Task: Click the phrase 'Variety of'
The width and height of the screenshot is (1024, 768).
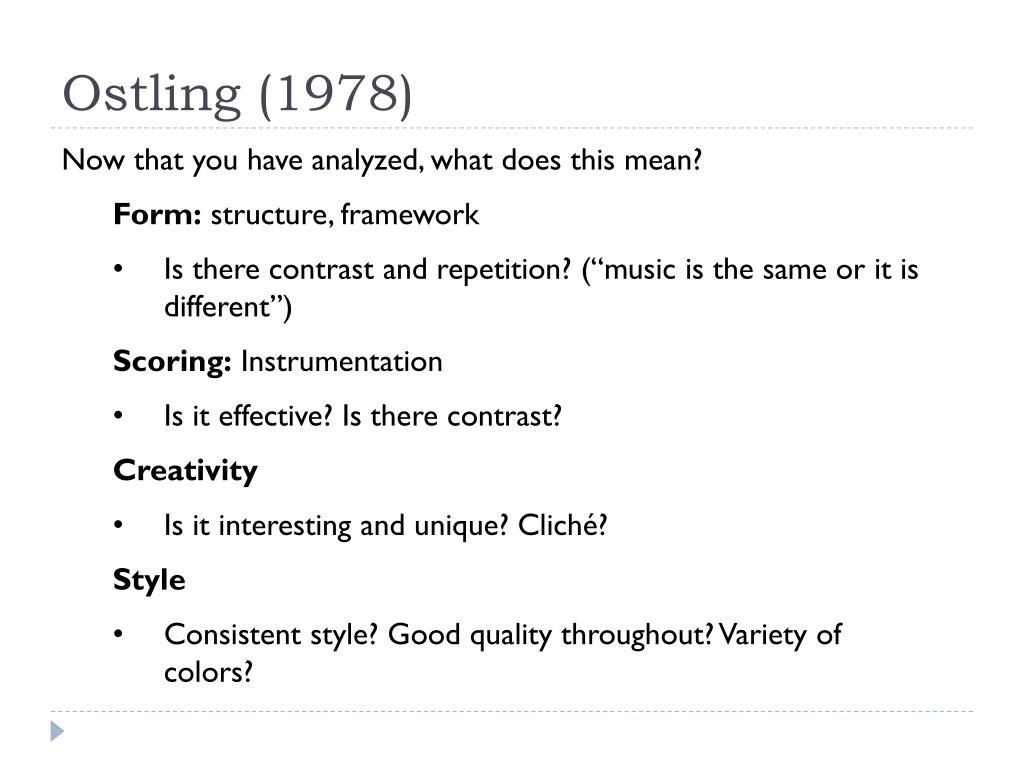Action: (x=780, y=635)
